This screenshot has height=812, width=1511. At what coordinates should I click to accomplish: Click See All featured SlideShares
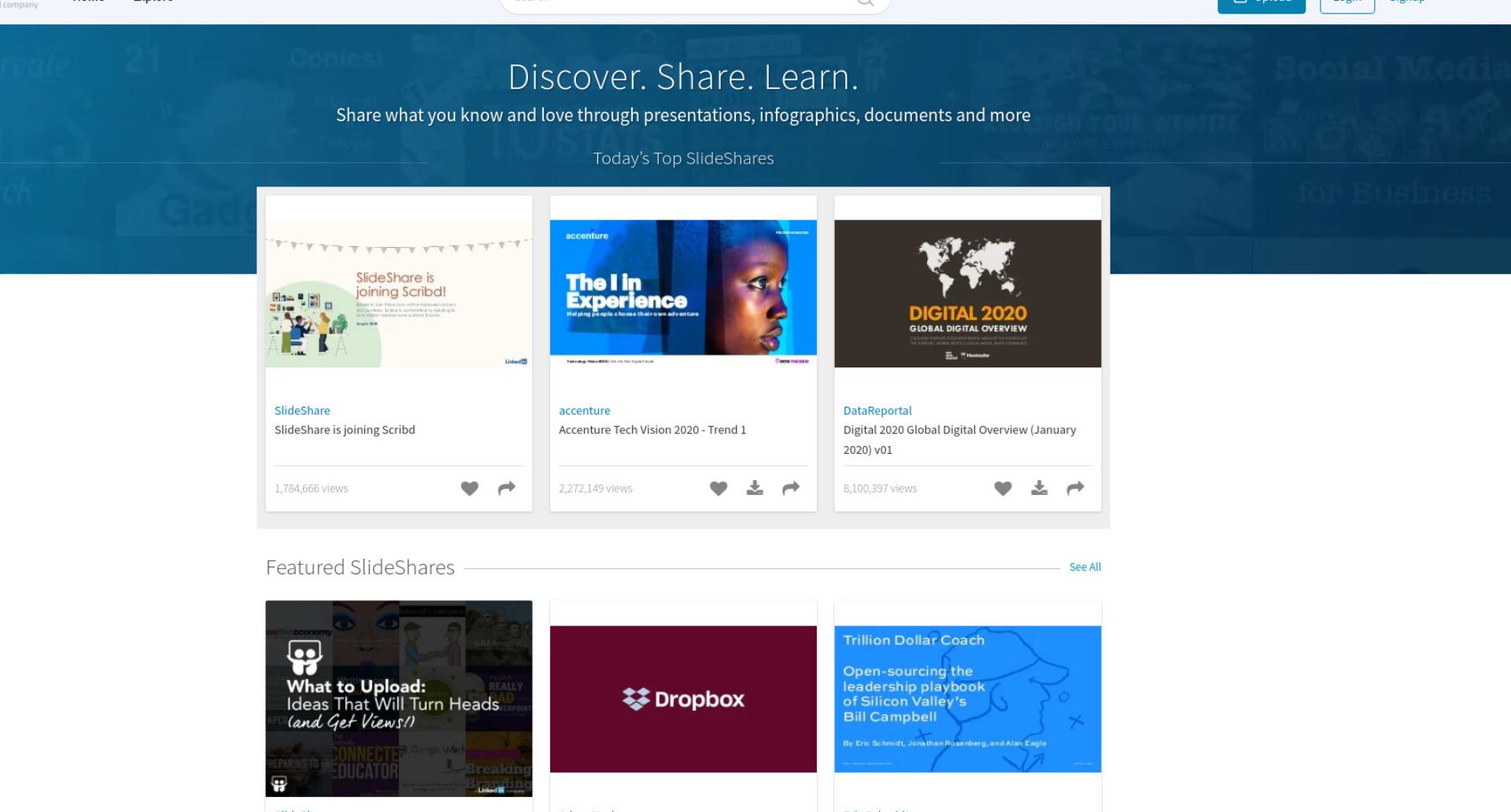click(x=1085, y=567)
